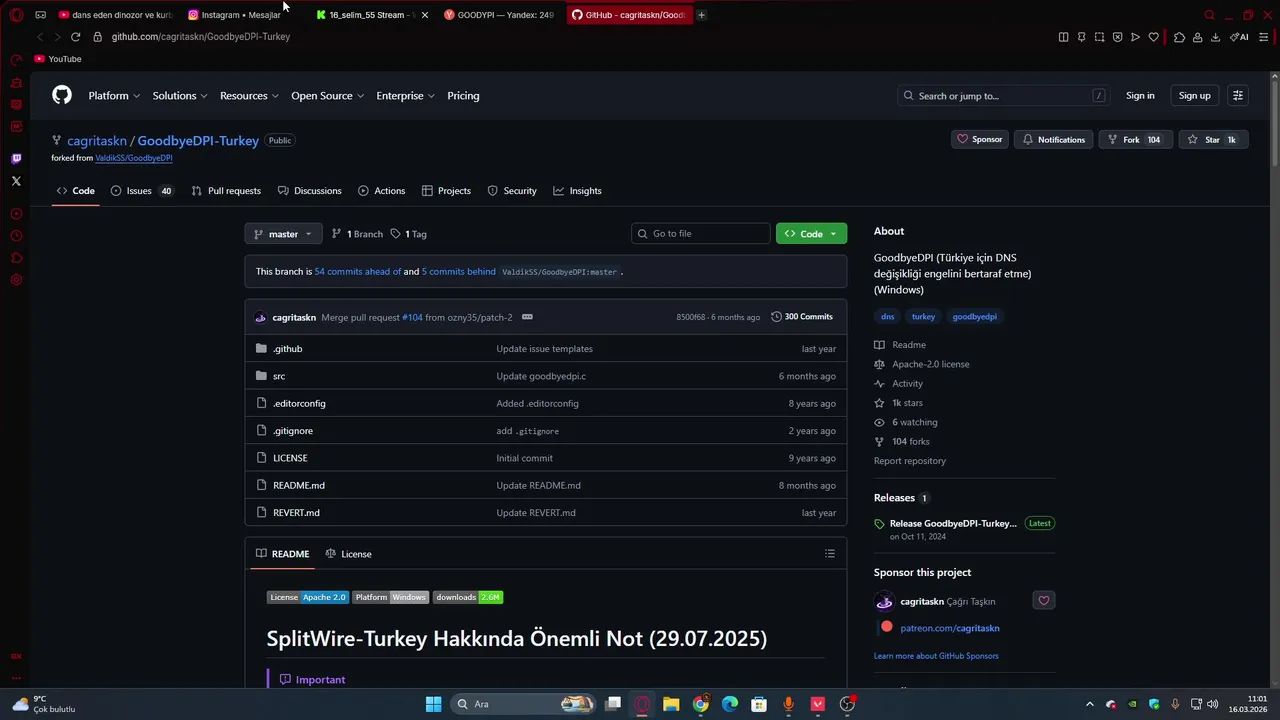Viewport: 1280px width, 720px height.
Task: Open a new browser tab
Action: pos(701,15)
